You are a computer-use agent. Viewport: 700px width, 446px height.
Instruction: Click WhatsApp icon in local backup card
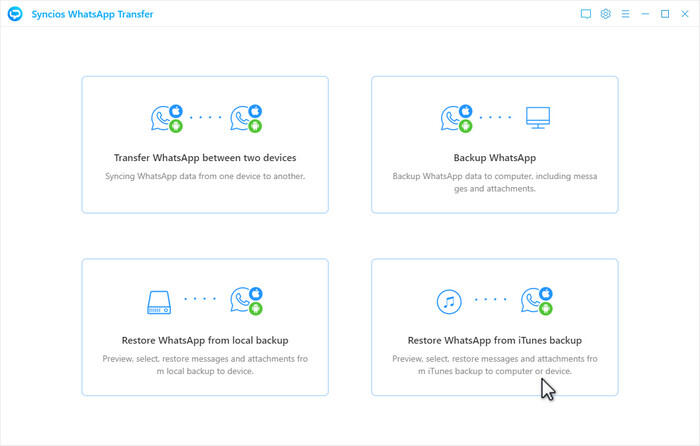245,300
